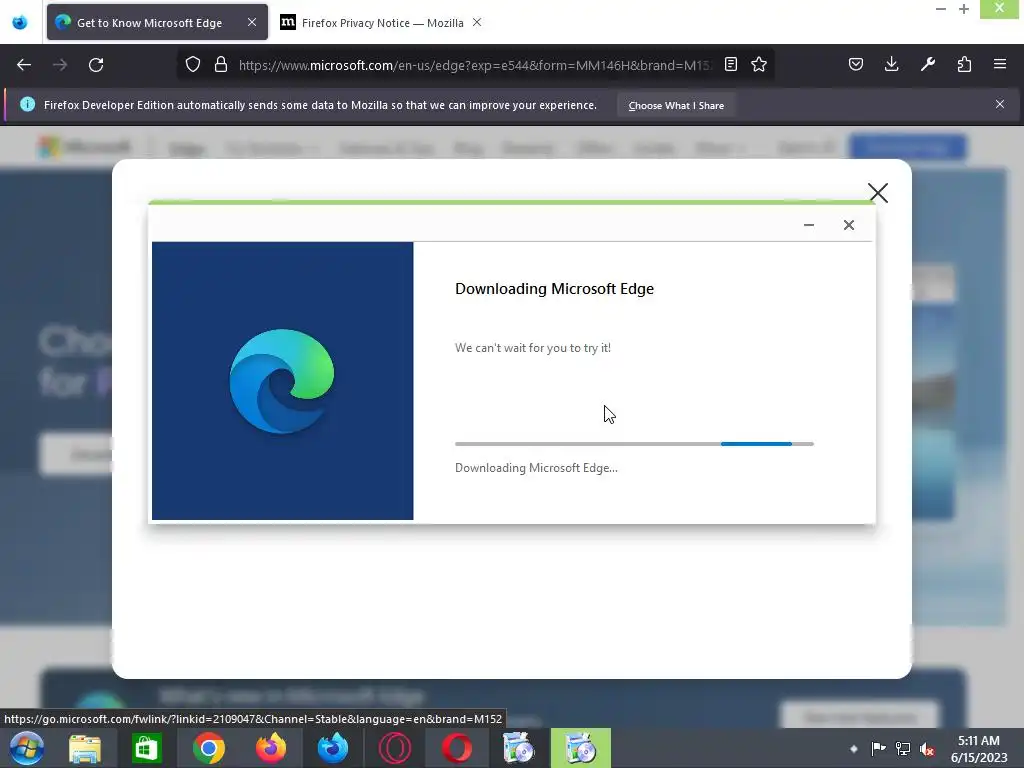Open Developer Tools wrench
The image size is (1024, 768).
click(927, 65)
